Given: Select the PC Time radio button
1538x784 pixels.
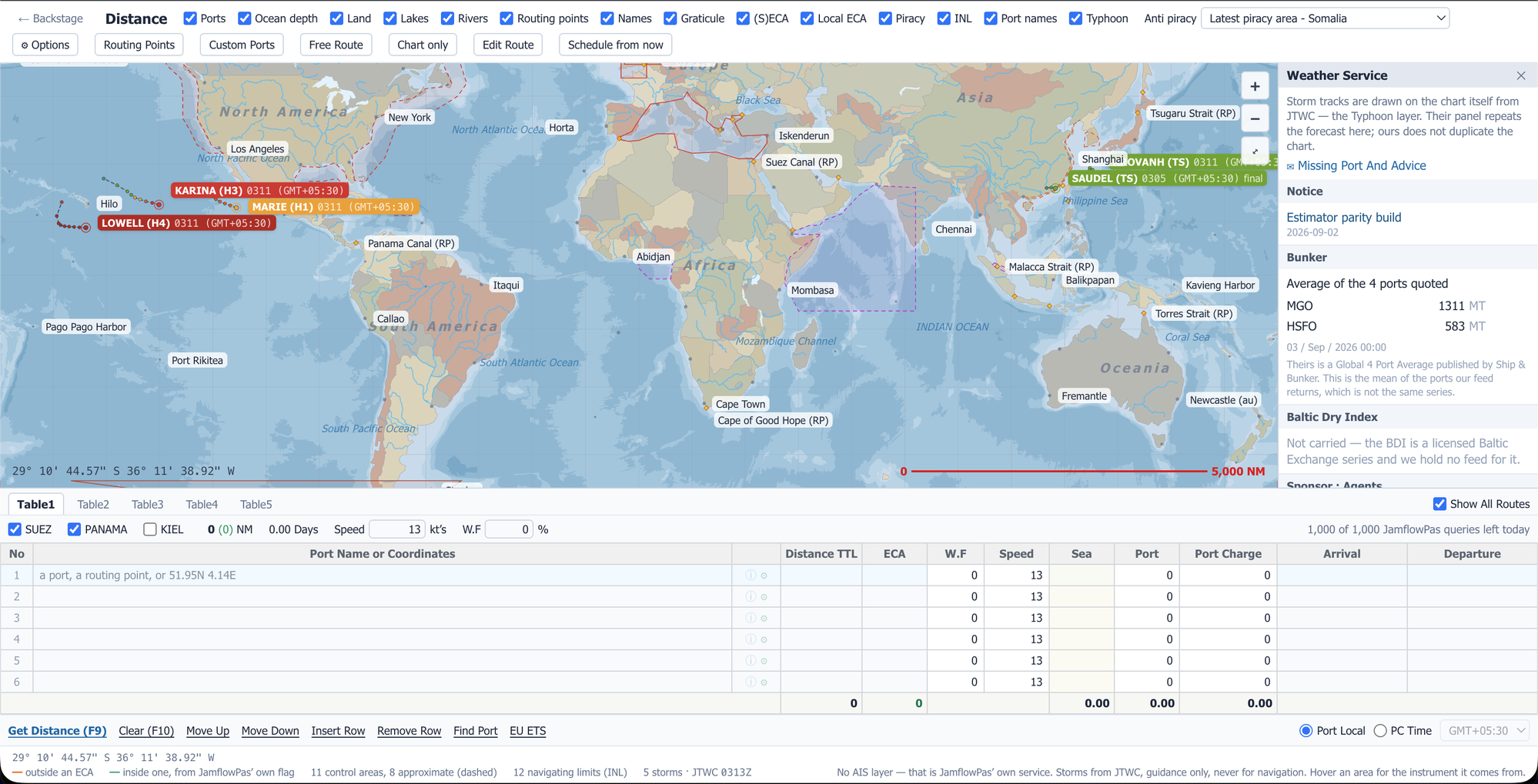Looking at the screenshot, I should [x=1380, y=731].
